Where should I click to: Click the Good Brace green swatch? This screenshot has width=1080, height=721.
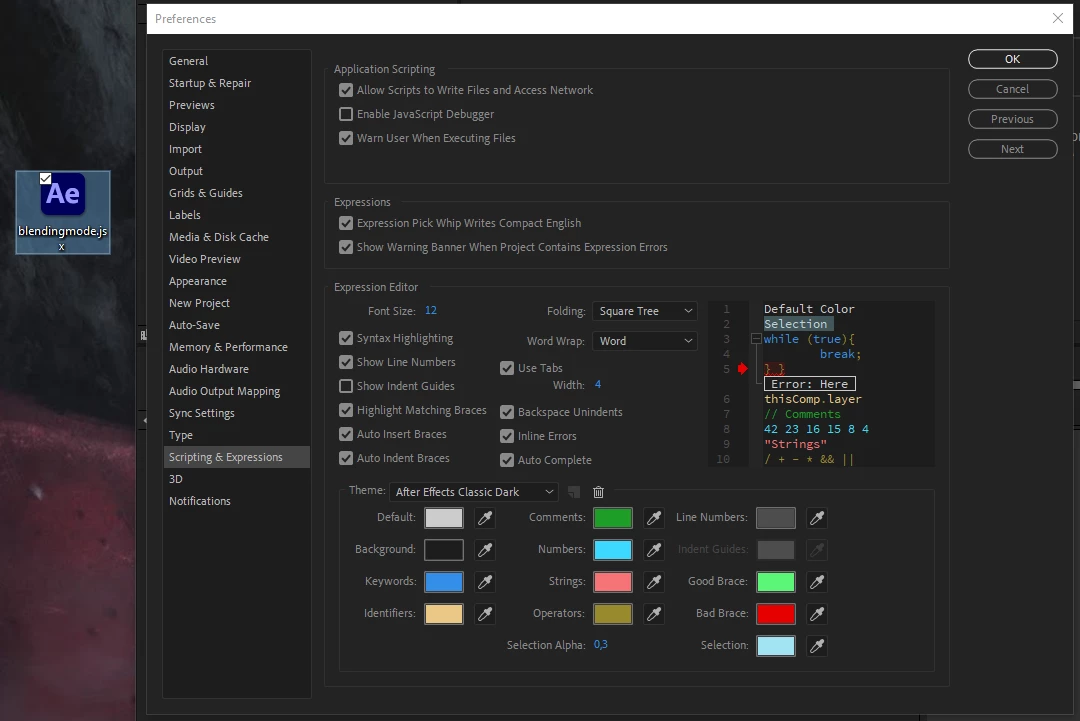click(x=776, y=582)
